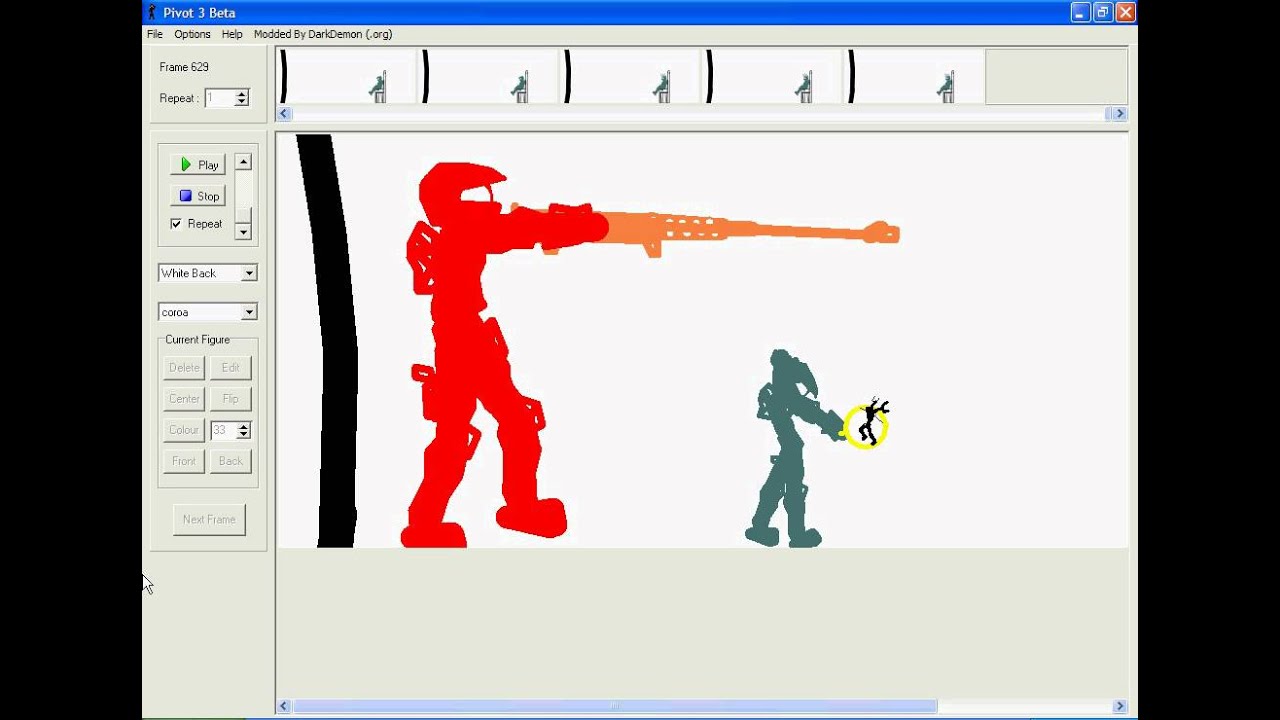Screen dimensions: 1280x720
Task: Select the fourth frame thumbnail in timeline
Action: 773,77
